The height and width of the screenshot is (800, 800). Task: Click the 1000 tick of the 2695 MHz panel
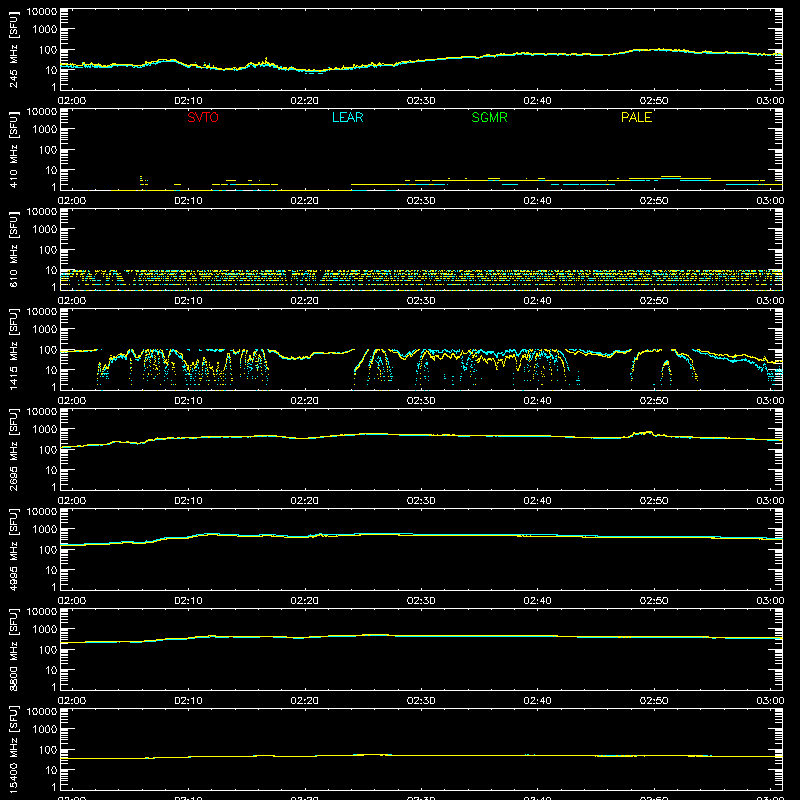tap(46, 430)
